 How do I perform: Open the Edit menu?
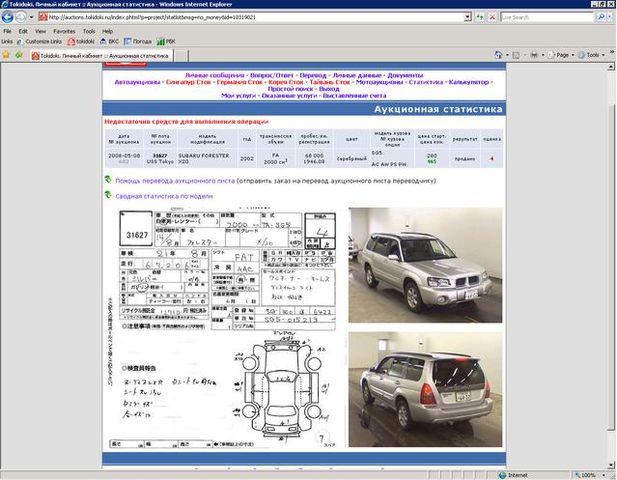pyautogui.click(x=23, y=31)
